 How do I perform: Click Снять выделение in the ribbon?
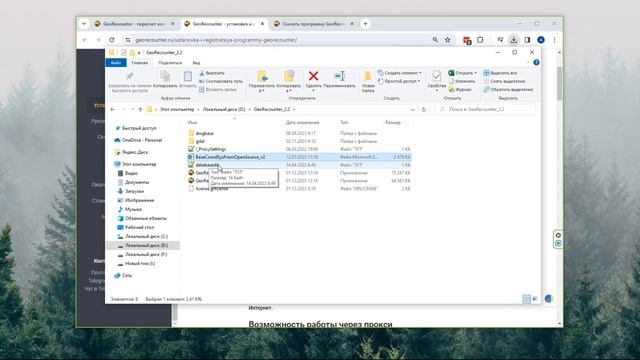(x=504, y=81)
